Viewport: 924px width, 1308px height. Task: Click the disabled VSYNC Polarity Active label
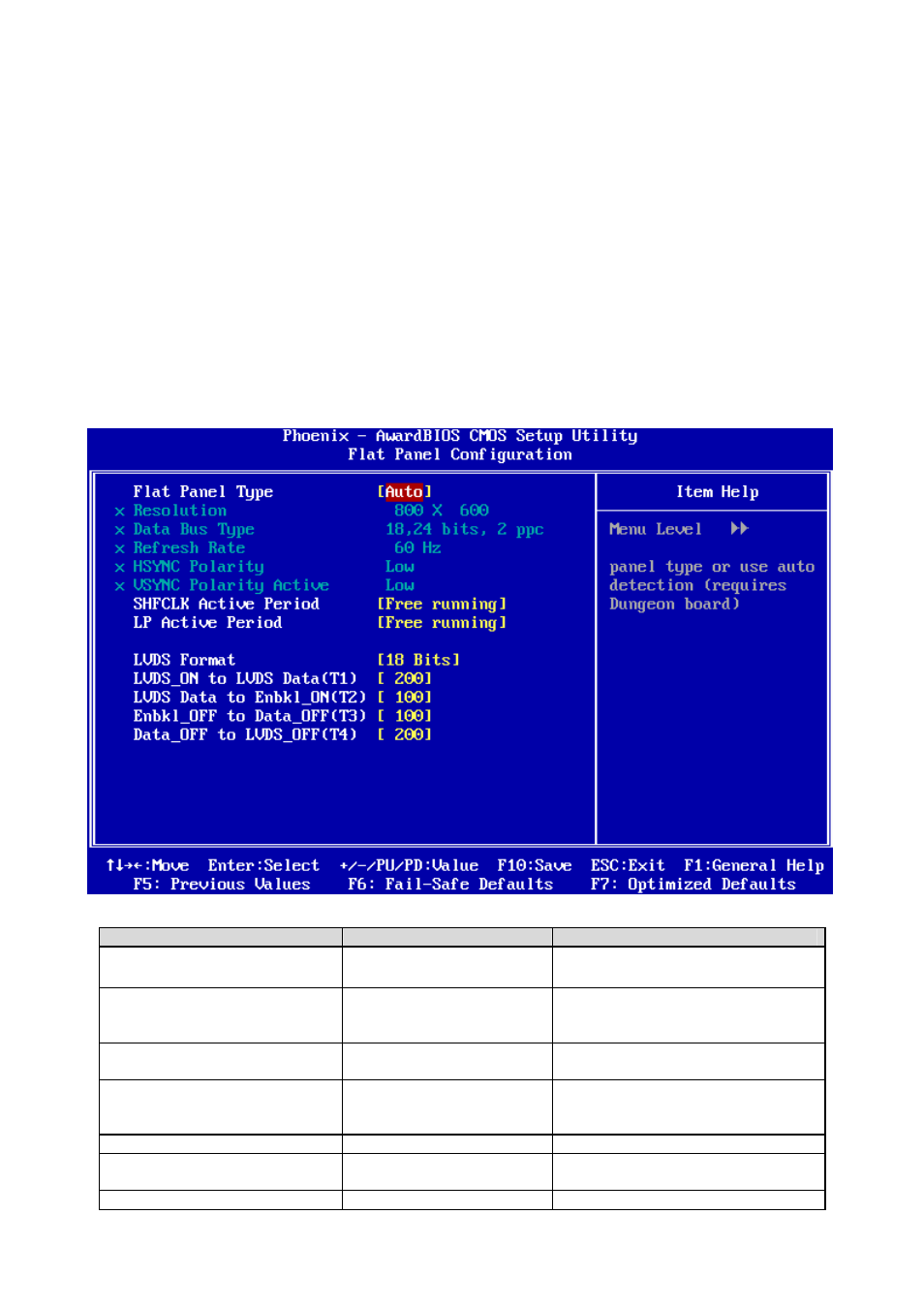pos(231,585)
